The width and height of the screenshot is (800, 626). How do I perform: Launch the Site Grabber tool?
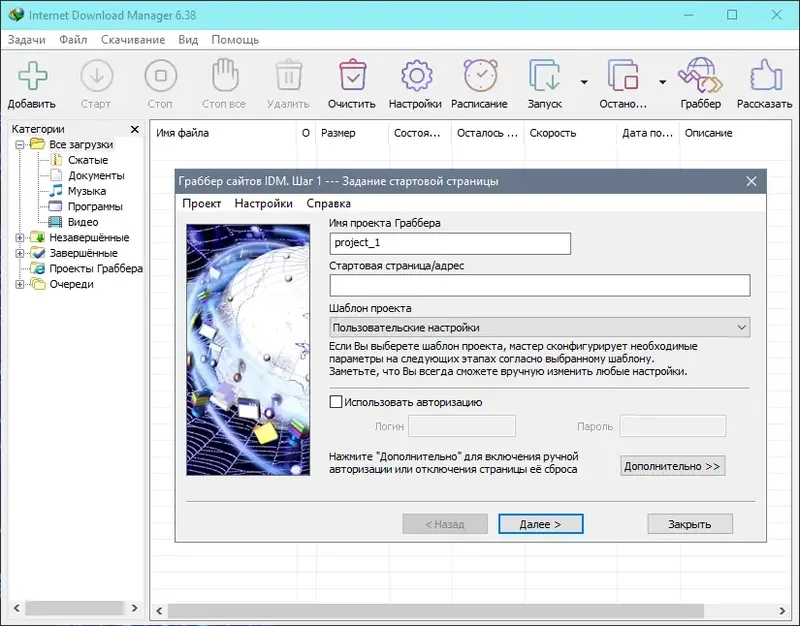coord(701,80)
